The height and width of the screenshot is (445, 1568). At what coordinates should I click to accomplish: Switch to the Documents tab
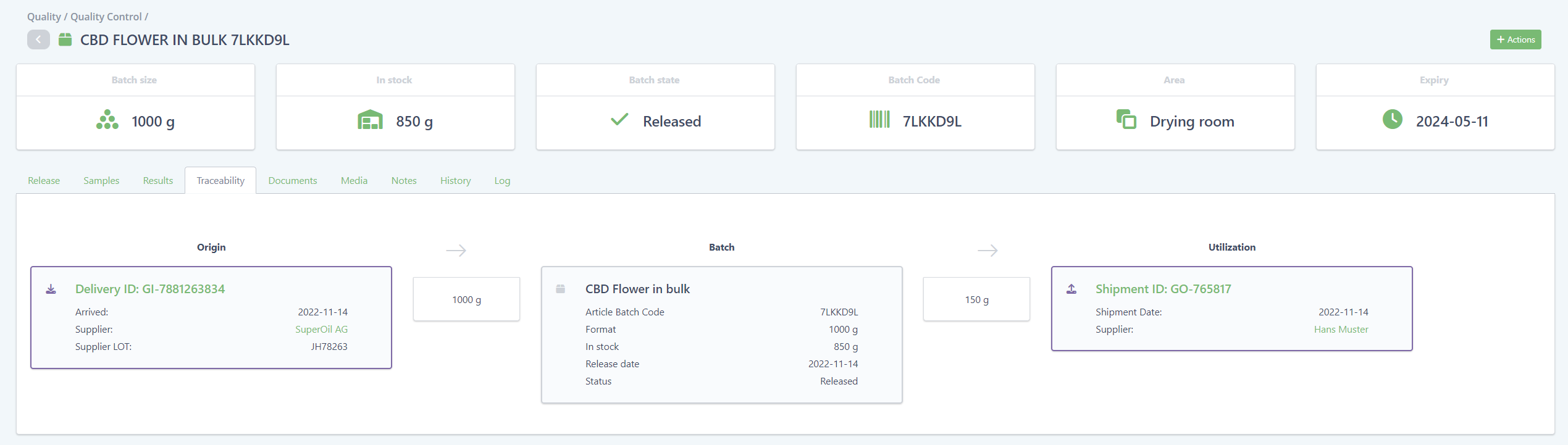tap(293, 181)
